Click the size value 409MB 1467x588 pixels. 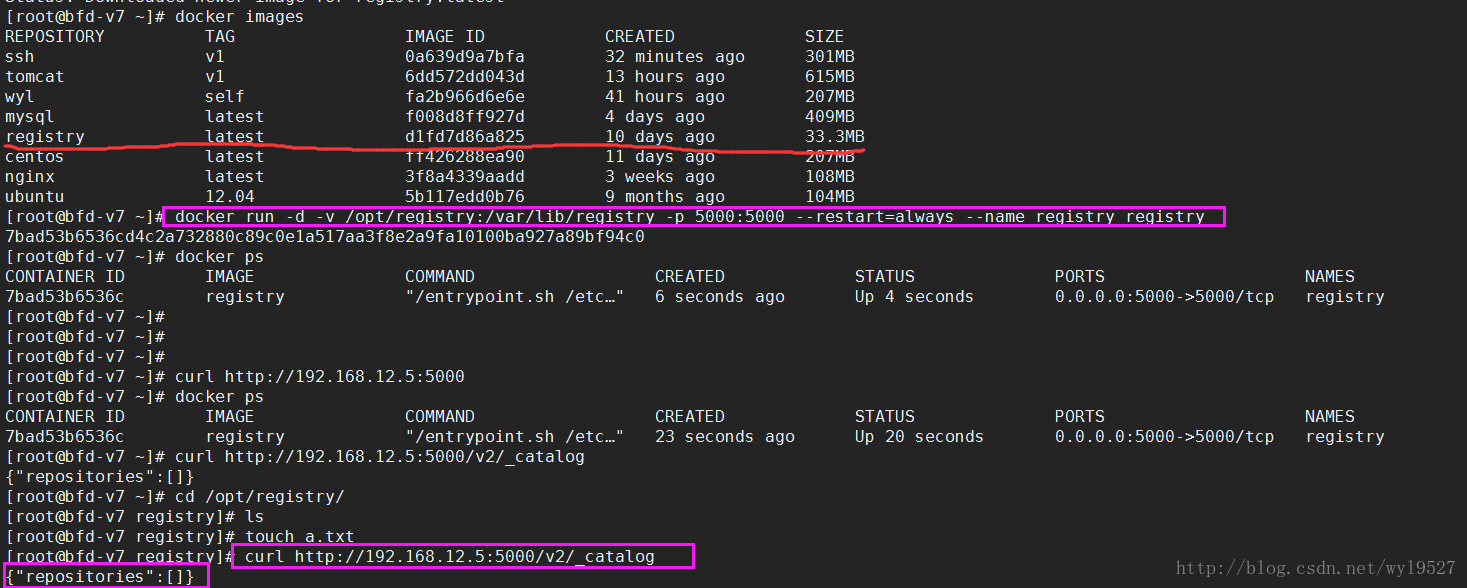click(x=830, y=116)
